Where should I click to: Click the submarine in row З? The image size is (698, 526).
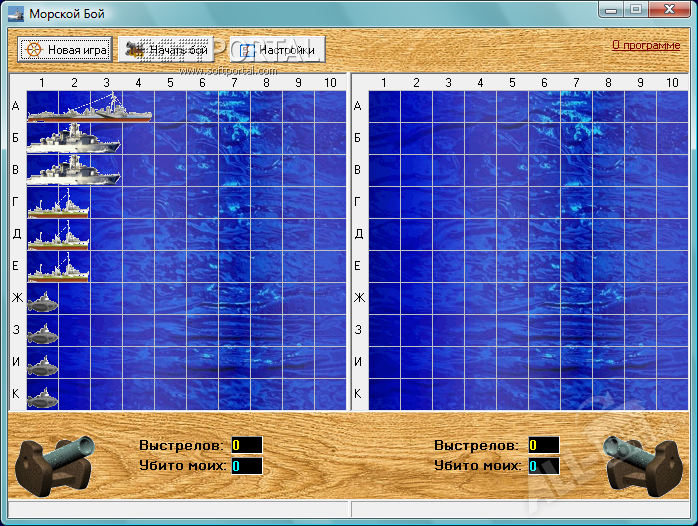click(42, 332)
